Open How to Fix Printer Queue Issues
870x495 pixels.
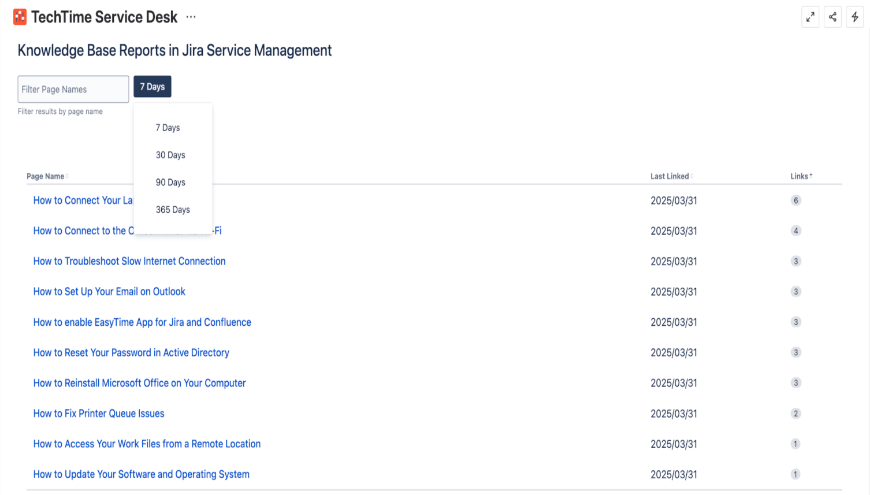click(x=98, y=413)
